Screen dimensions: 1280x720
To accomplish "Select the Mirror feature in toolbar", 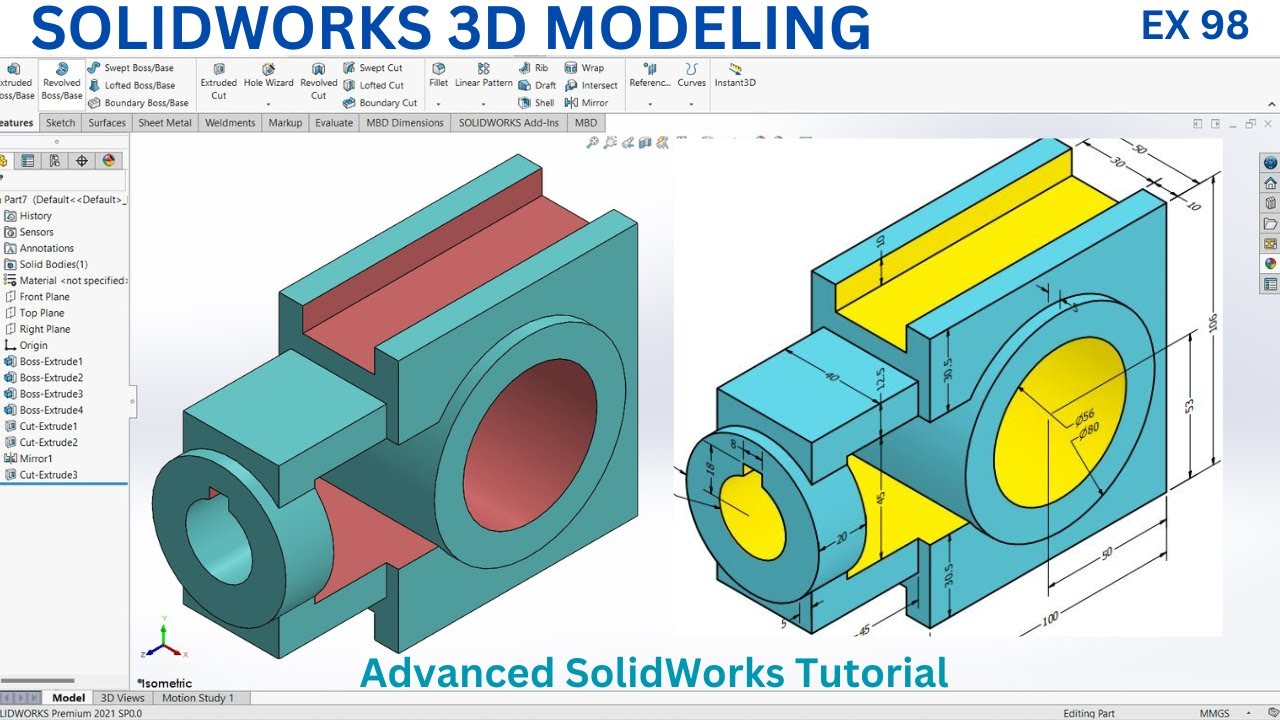I will [x=586, y=102].
